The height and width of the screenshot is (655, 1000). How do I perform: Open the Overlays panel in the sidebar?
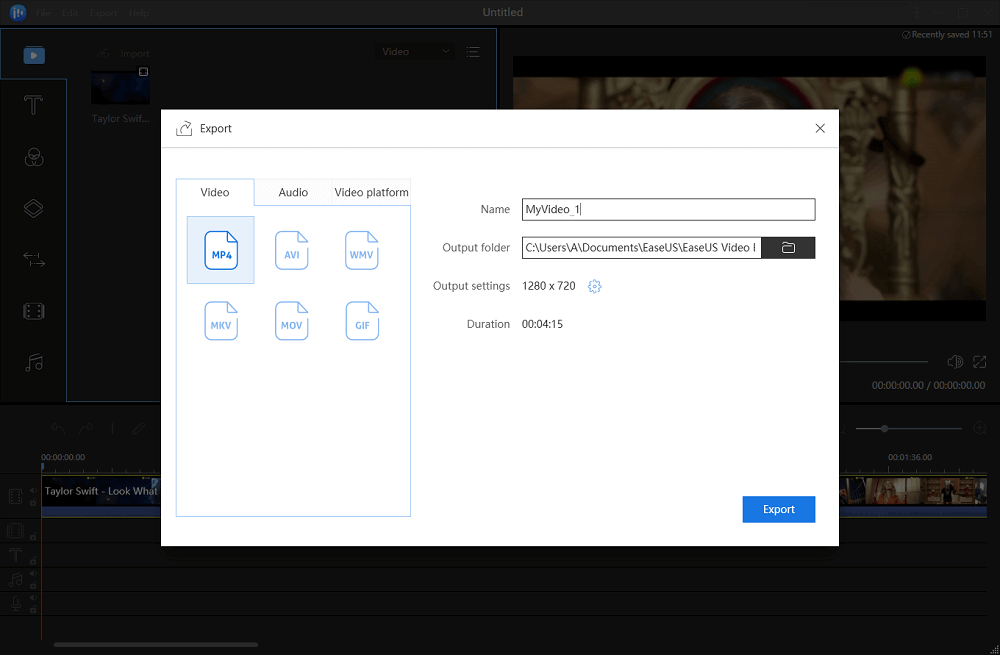pos(33,207)
